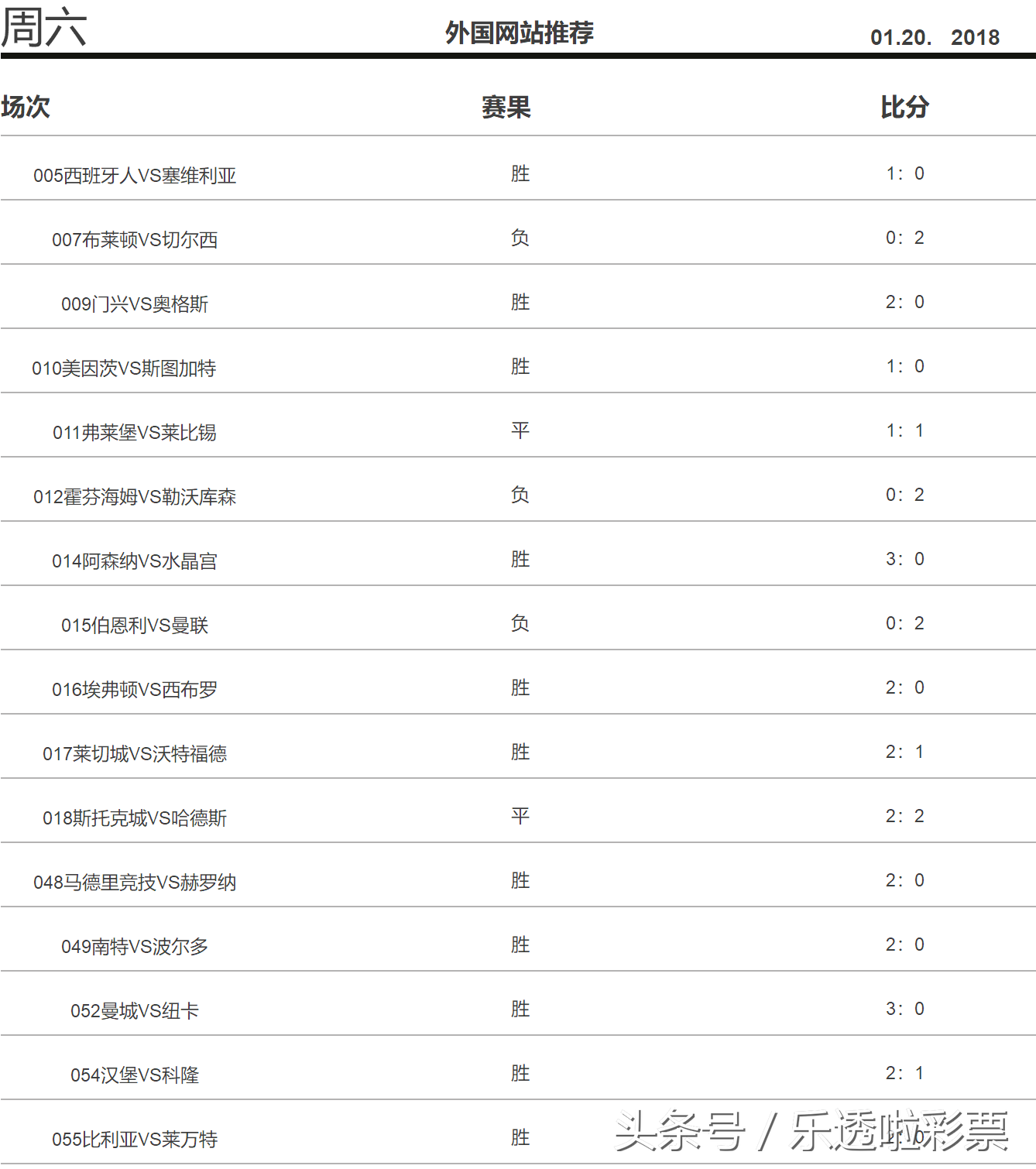The image size is (1036, 1169).
Task: Click result 胜 for 阿森纳VS水晶宫
Action: point(520,559)
